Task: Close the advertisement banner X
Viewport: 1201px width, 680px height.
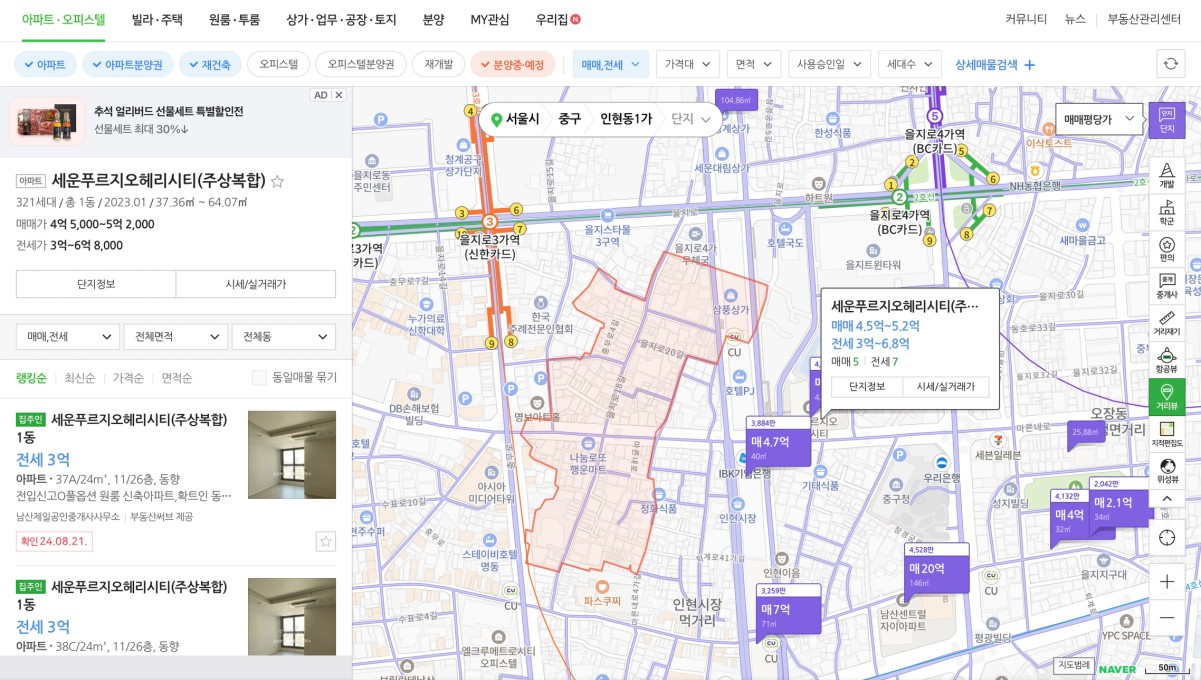Action: click(339, 95)
